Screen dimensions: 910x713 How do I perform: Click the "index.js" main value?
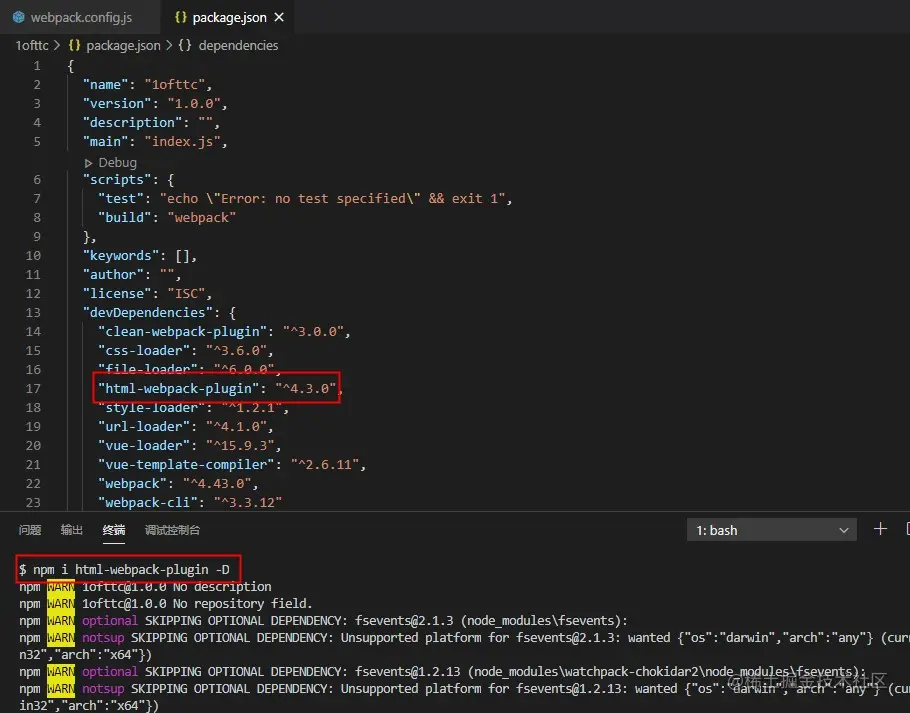182,141
